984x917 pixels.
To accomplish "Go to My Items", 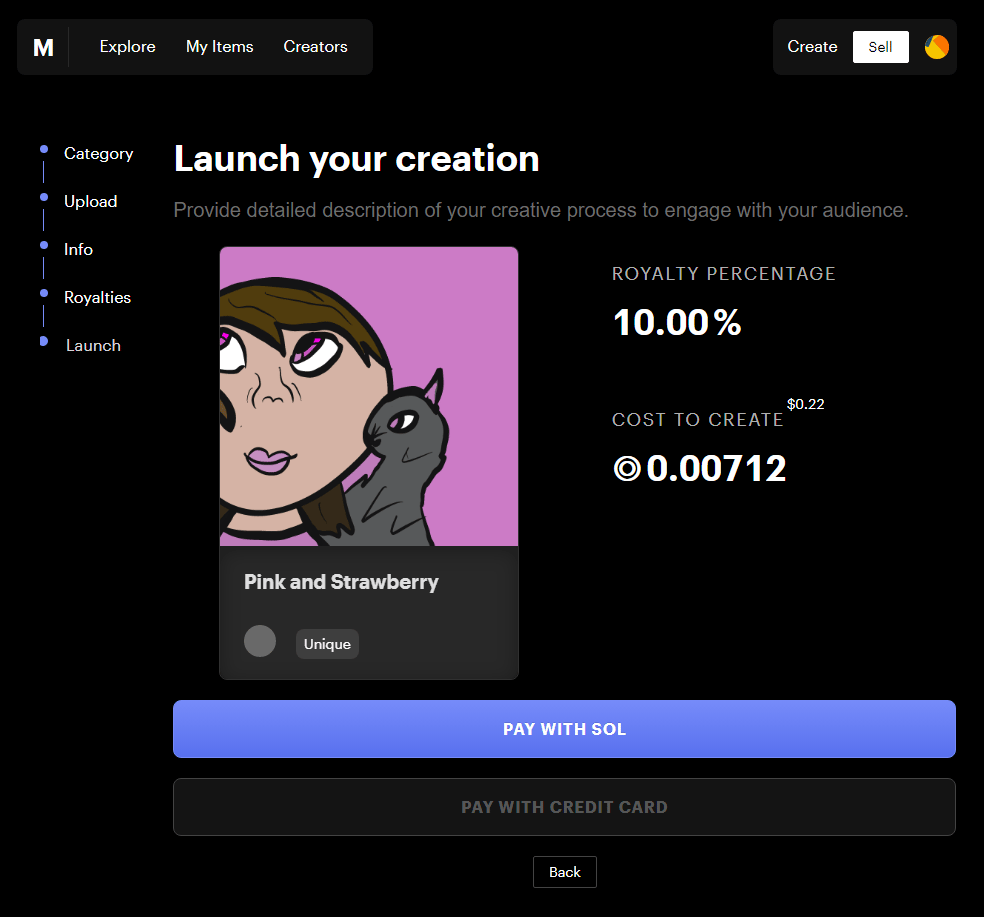I will [x=219, y=47].
